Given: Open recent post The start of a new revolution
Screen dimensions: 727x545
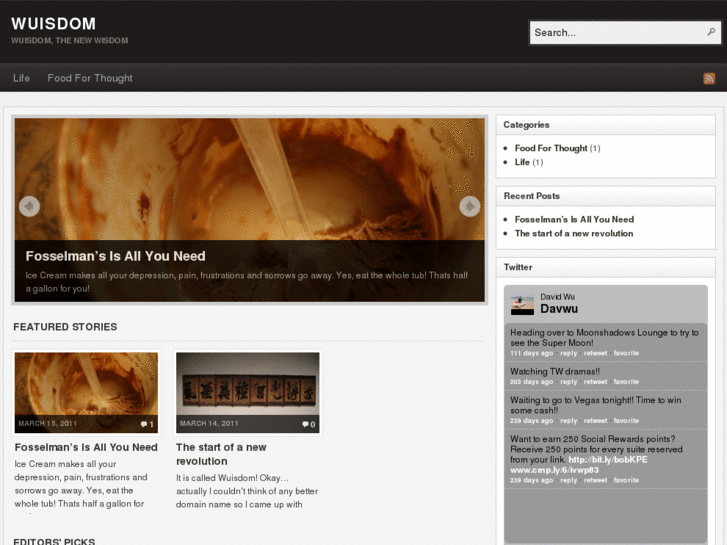Looking at the screenshot, I should point(574,233).
